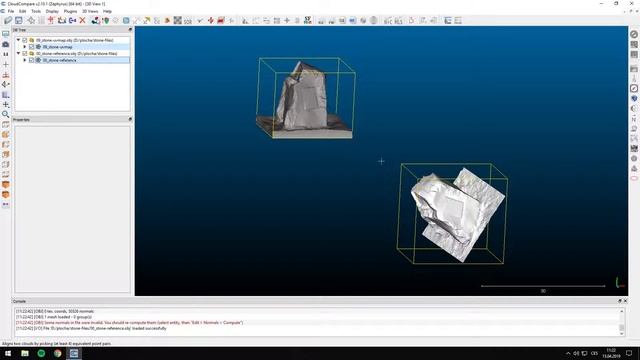
Task: Click the blue shield icon in right toolbar
Action: [x=634, y=98]
